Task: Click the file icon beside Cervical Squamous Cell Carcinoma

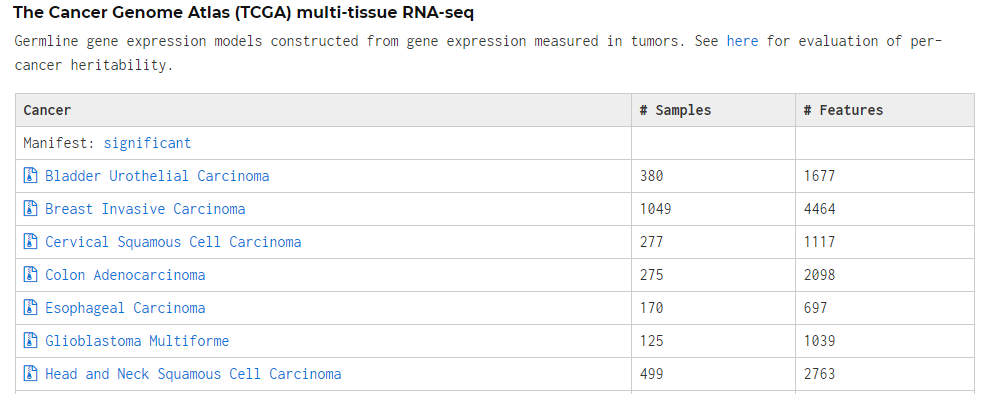Action: pos(30,242)
